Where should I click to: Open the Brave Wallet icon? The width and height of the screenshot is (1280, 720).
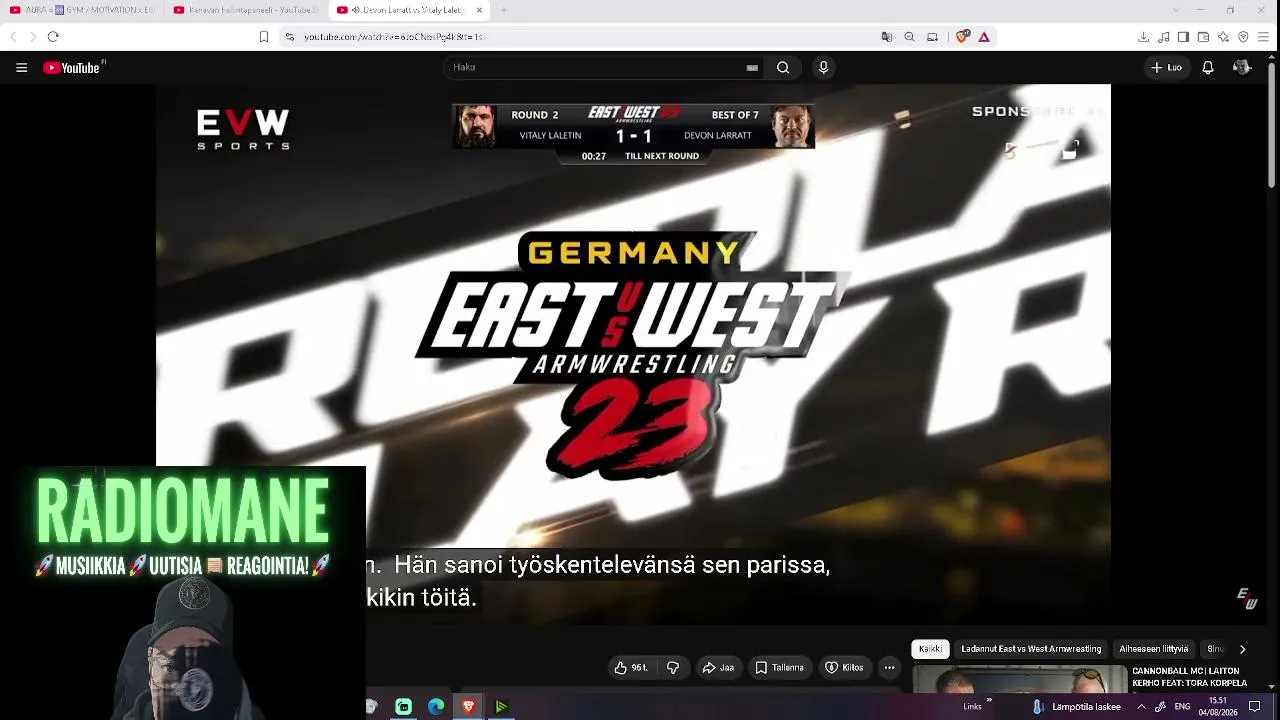(x=1203, y=37)
